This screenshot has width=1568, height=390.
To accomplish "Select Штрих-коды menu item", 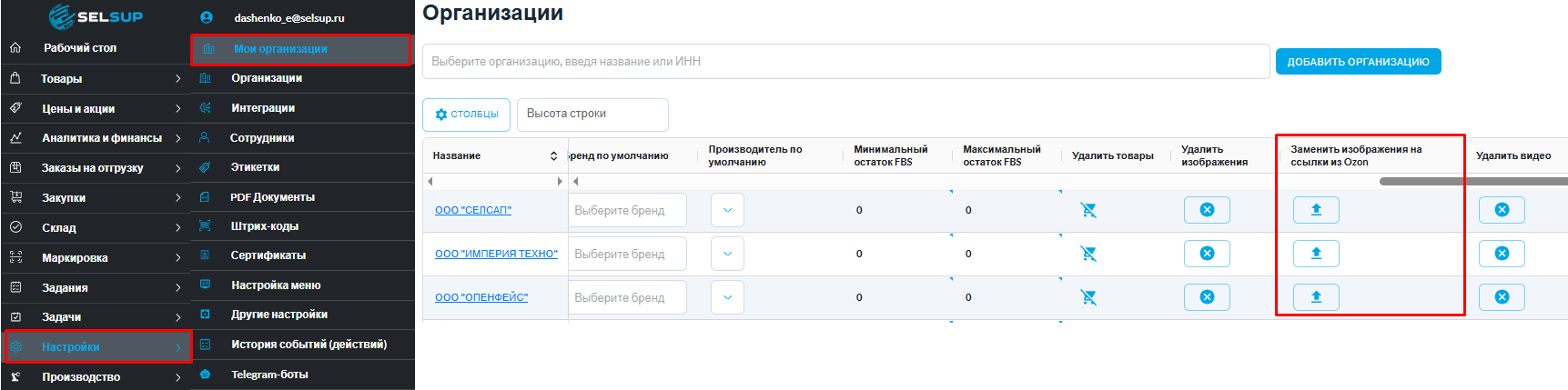I will click(x=264, y=226).
